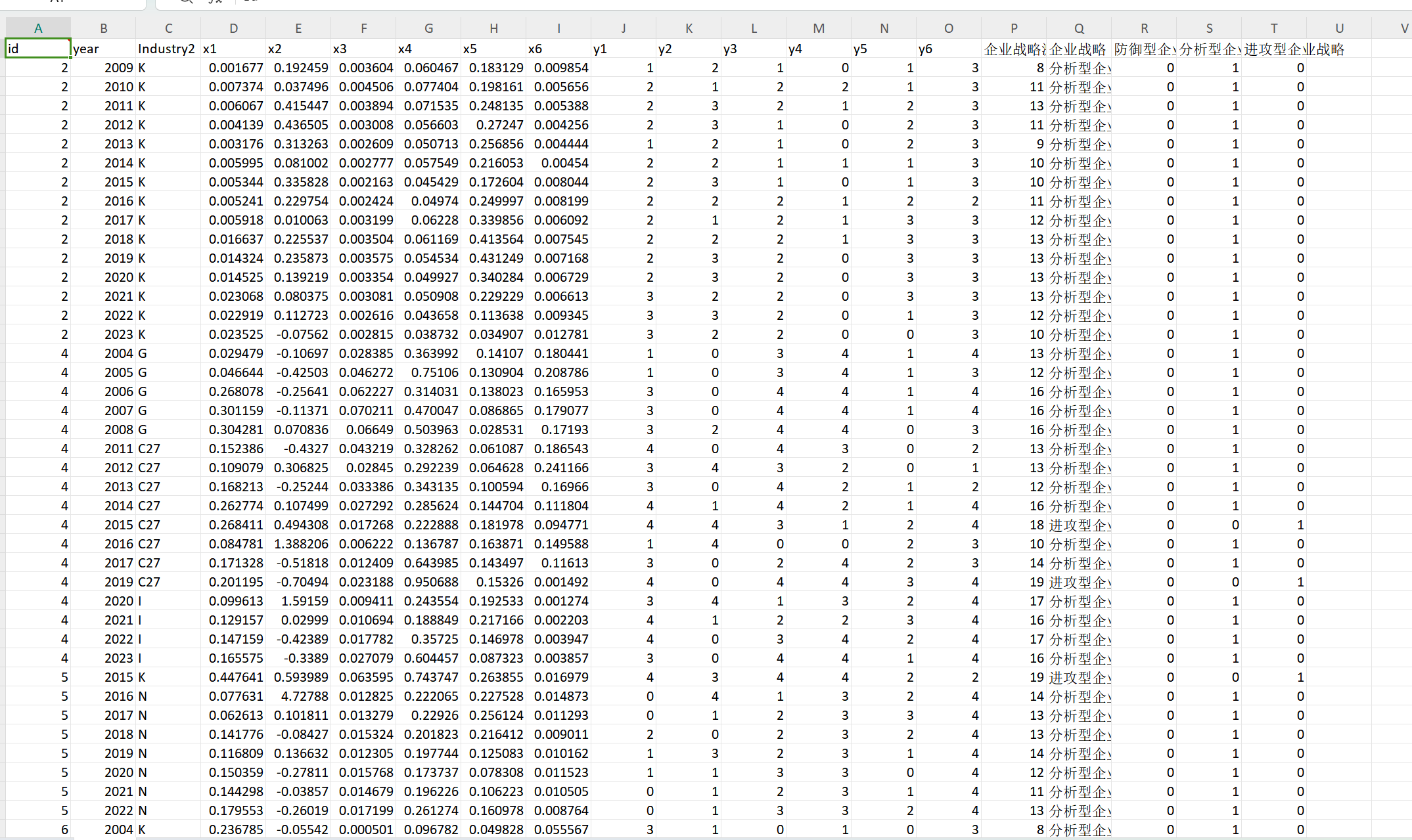The image size is (1412, 840).
Task: Select column D header
Action: tap(233, 28)
